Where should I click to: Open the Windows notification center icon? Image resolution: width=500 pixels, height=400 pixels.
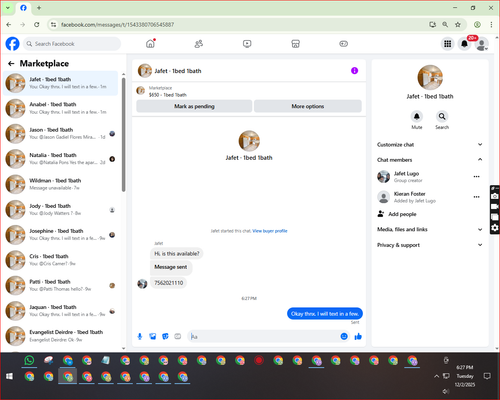487,376
